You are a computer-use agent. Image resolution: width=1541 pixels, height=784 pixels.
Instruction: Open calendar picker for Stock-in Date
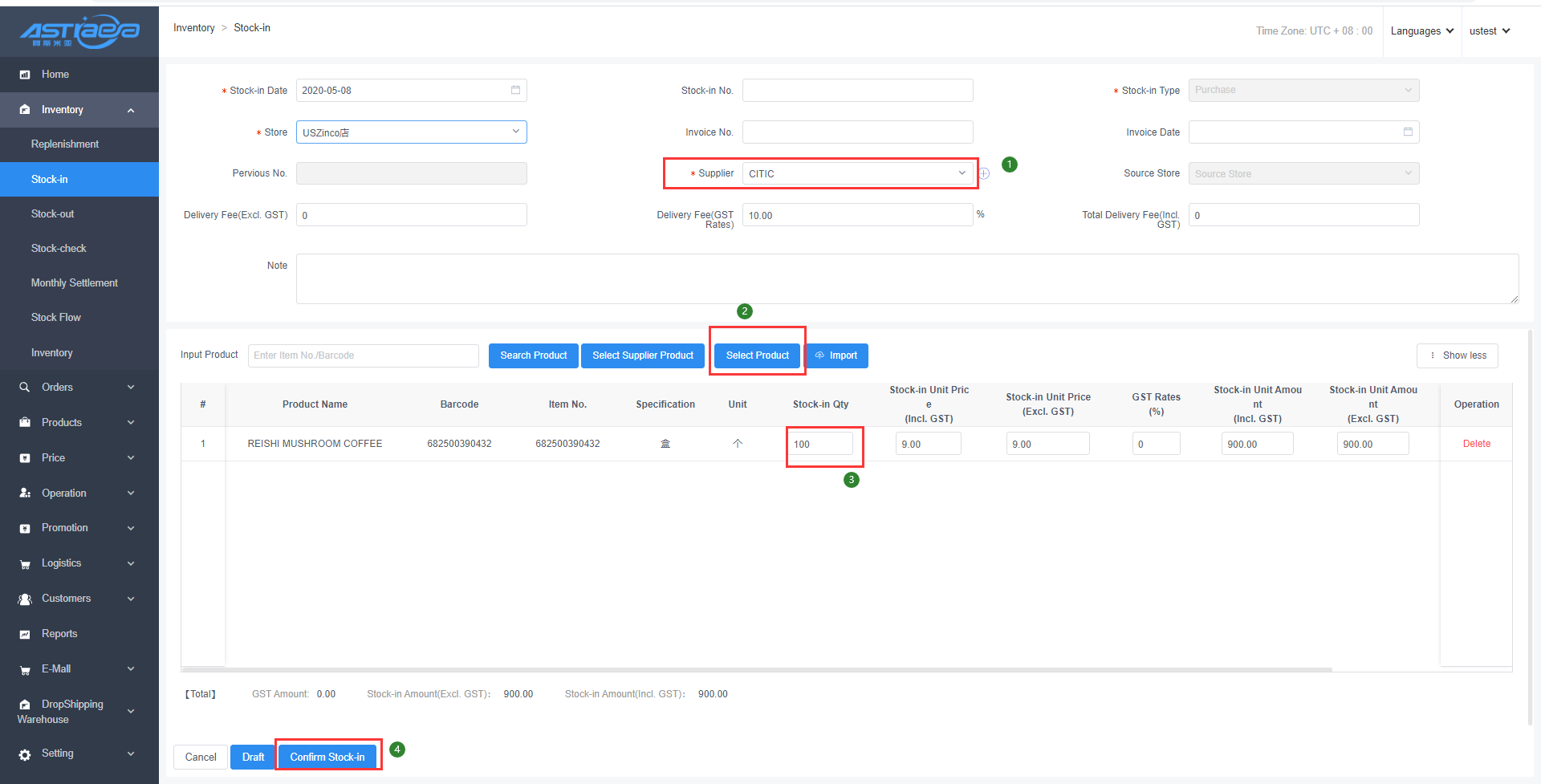[x=515, y=90]
